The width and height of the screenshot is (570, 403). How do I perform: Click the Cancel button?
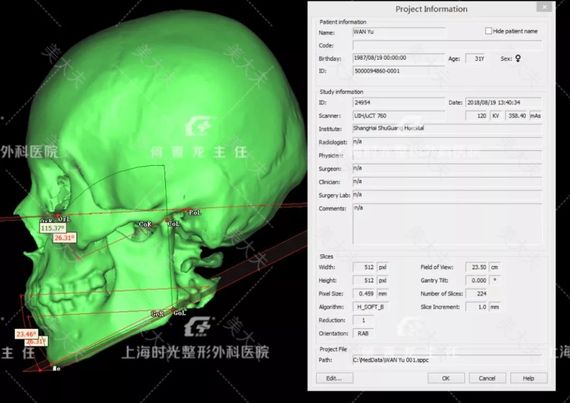pos(487,378)
